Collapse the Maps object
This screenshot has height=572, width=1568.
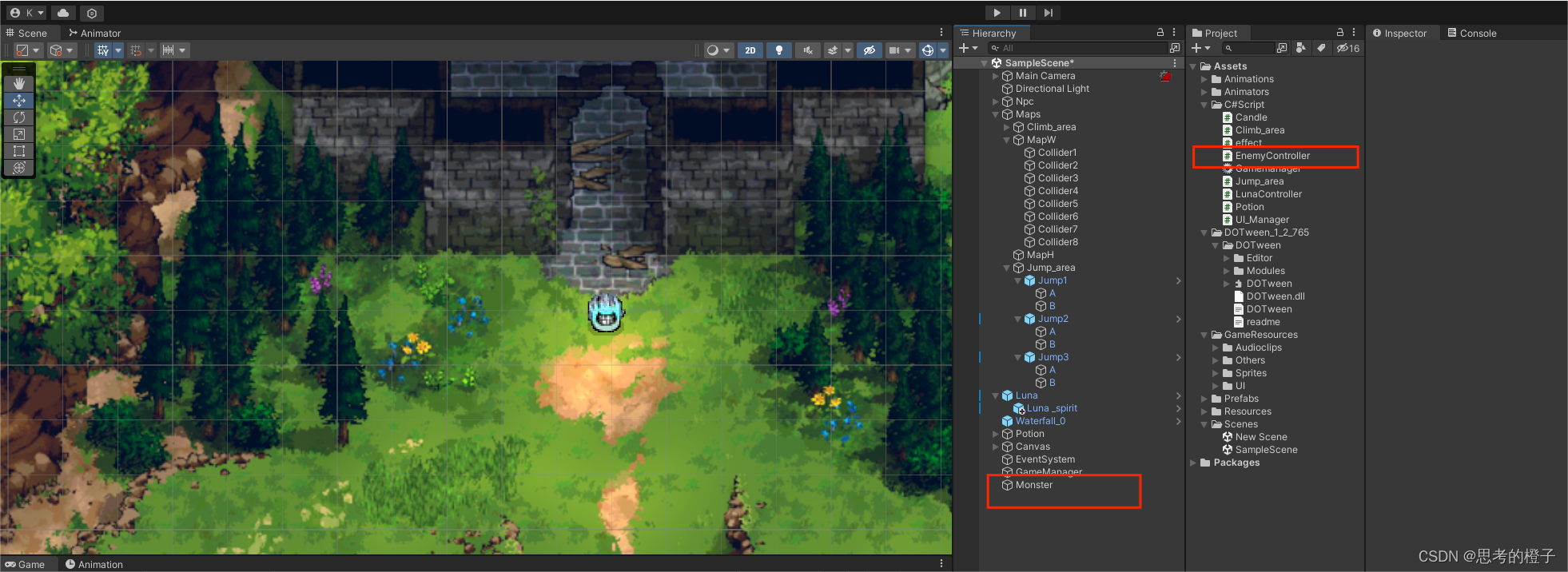(x=995, y=114)
